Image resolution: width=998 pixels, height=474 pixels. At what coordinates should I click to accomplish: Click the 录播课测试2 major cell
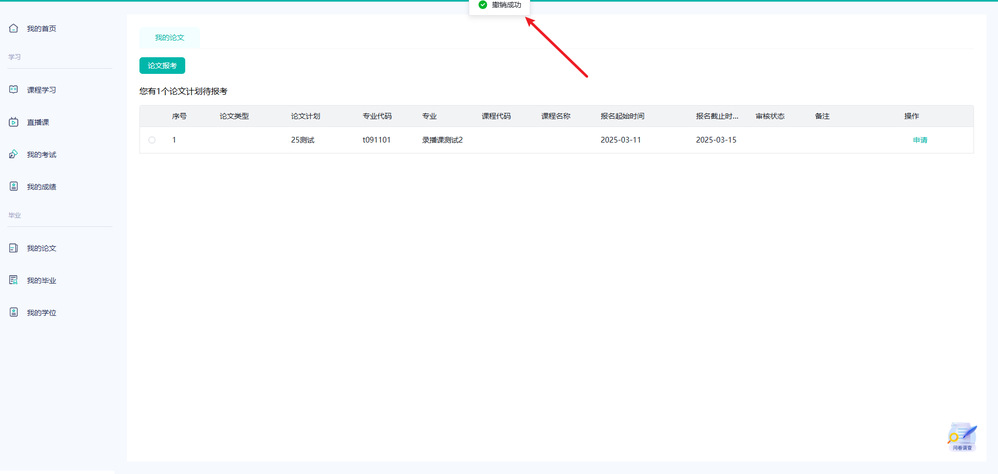coord(442,140)
